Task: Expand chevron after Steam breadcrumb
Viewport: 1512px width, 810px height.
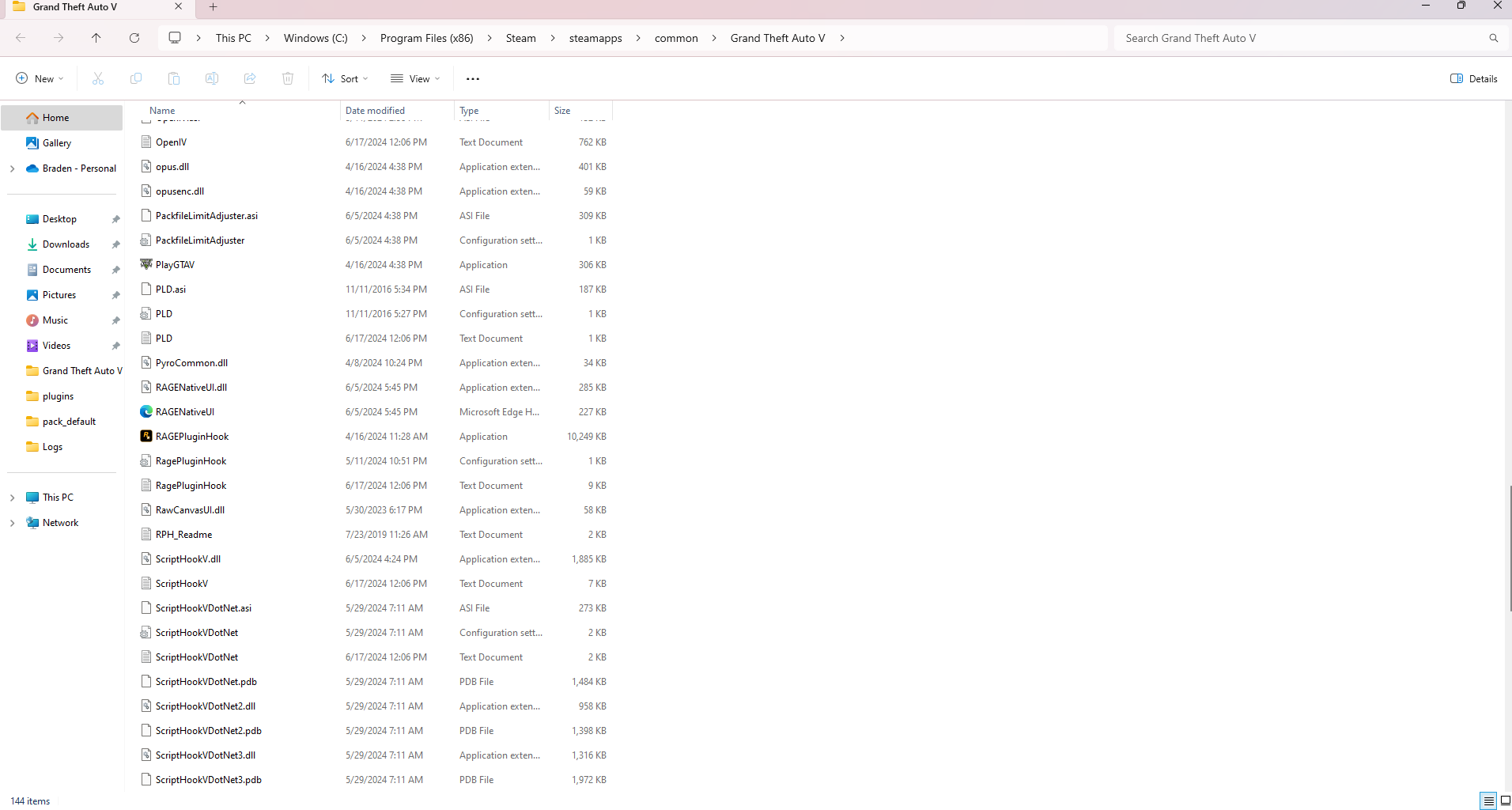Action: click(553, 38)
